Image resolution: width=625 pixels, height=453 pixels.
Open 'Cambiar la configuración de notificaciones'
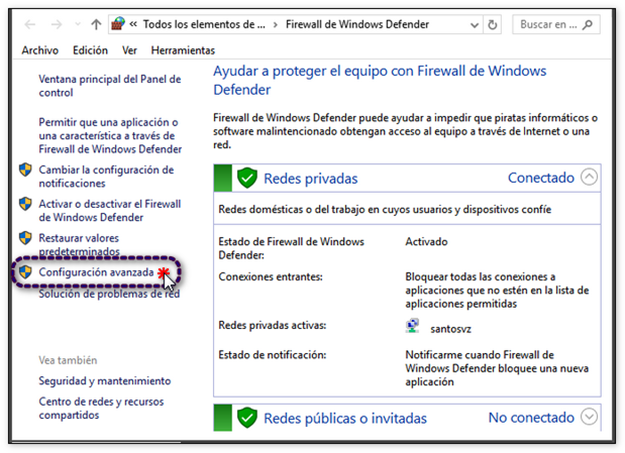click(106, 176)
